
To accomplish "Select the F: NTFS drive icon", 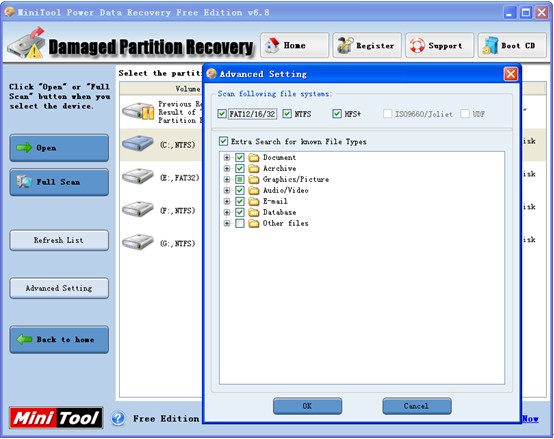I will point(138,210).
